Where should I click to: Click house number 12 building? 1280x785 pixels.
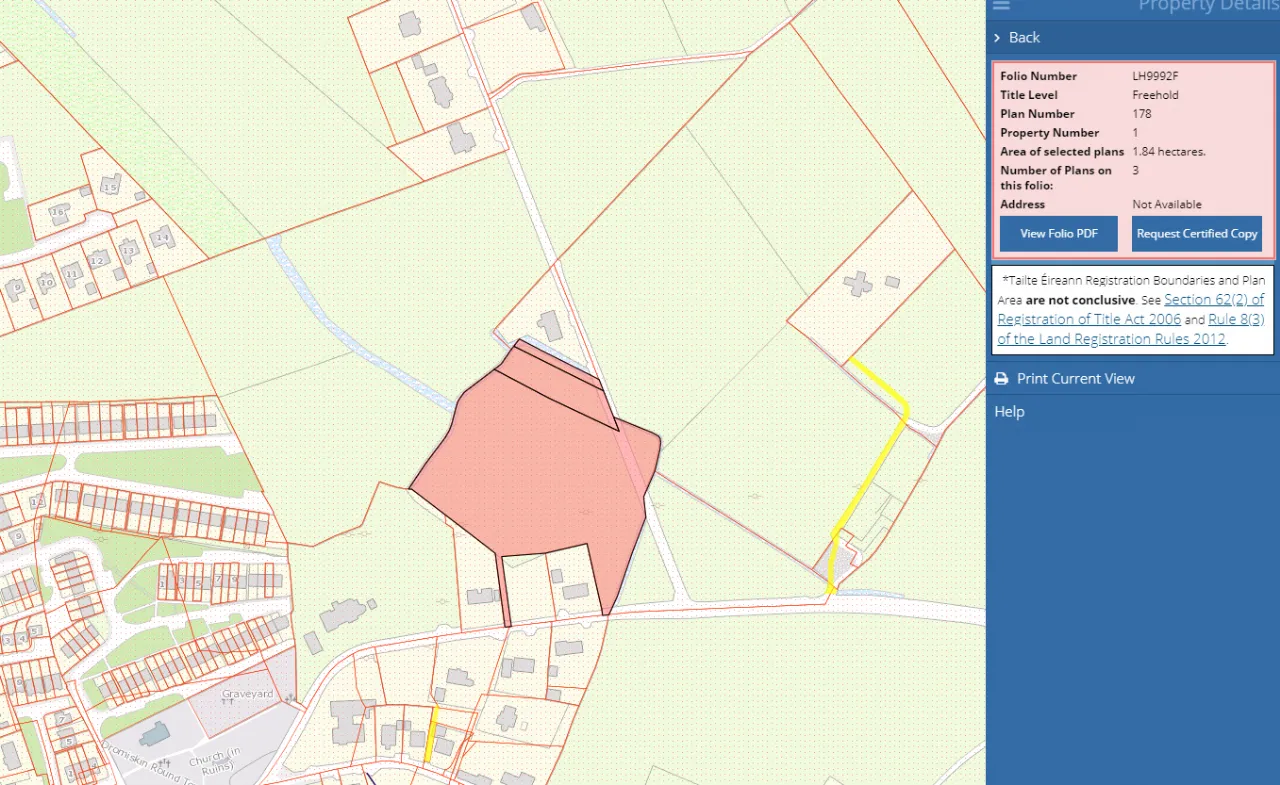98,260
